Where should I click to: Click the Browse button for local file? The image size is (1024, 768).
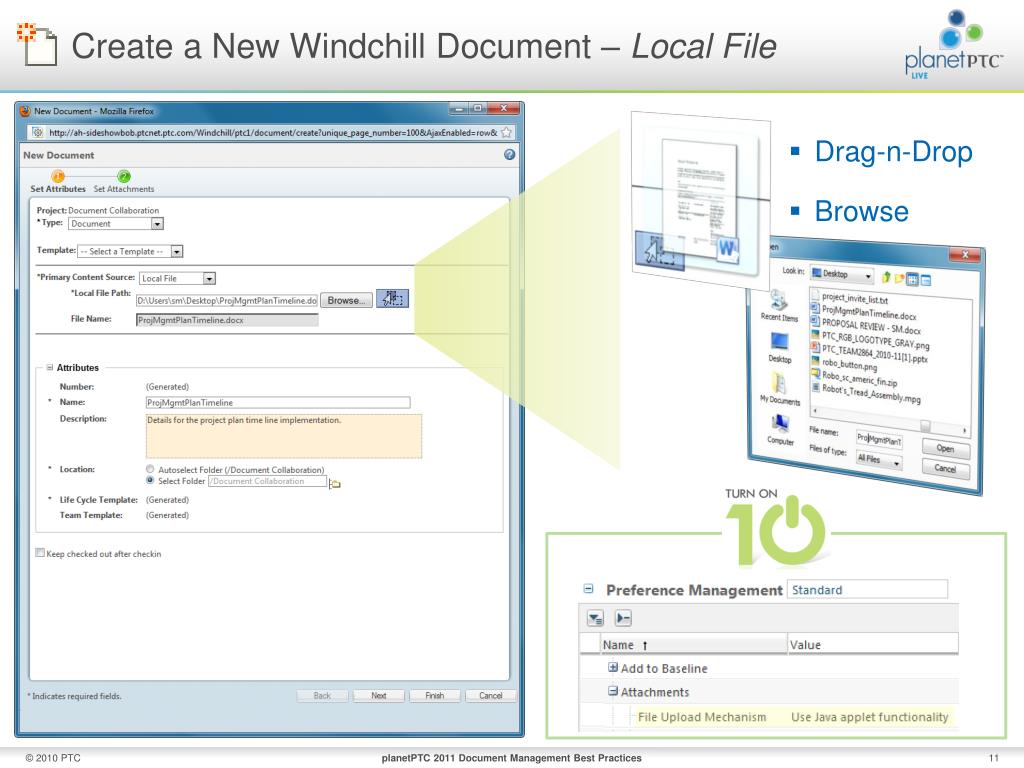point(346,300)
